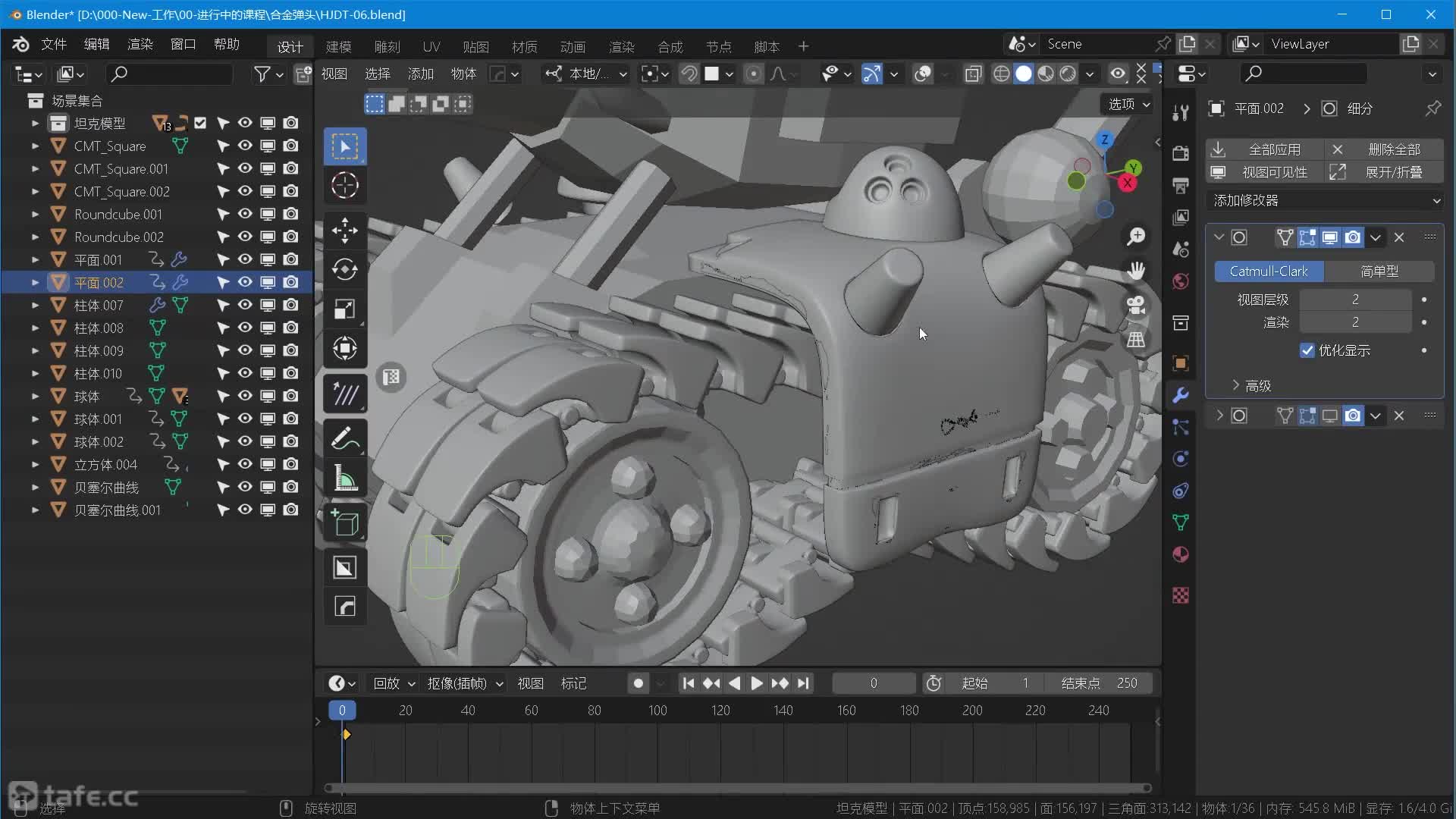The width and height of the screenshot is (1456, 819).
Task: Select the 简单型 subdivision type
Action: (x=1379, y=271)
